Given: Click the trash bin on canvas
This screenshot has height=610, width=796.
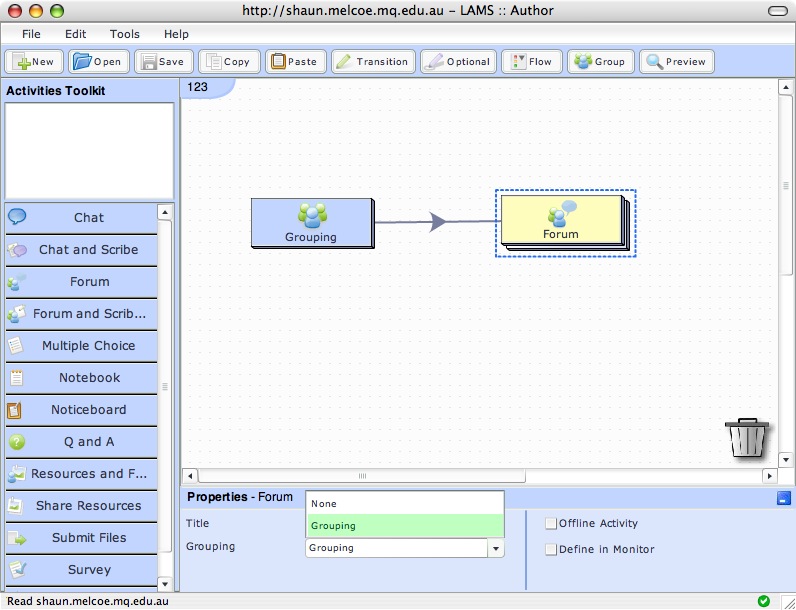Looking at the screenshot, I should point(747,438).
